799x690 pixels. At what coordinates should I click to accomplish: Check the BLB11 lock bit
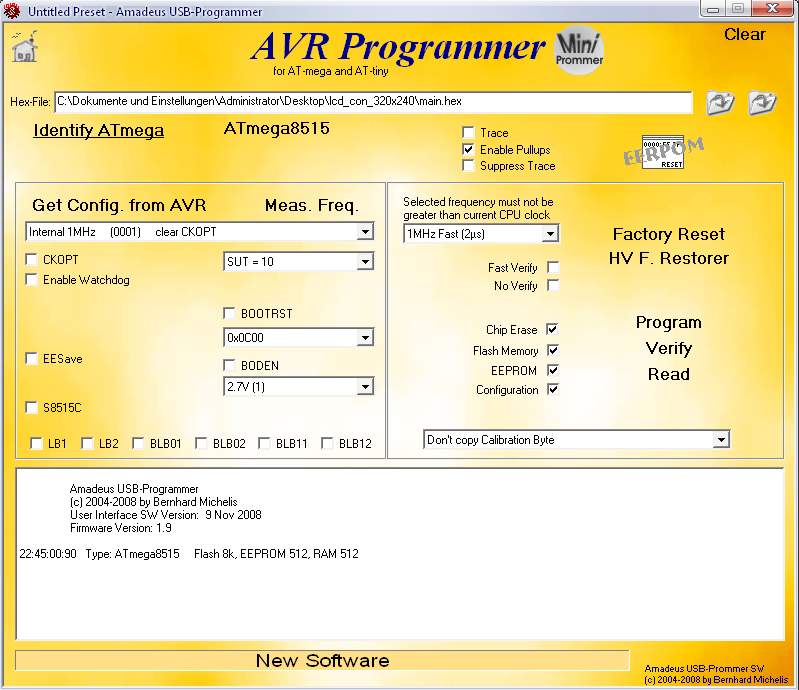264,443
